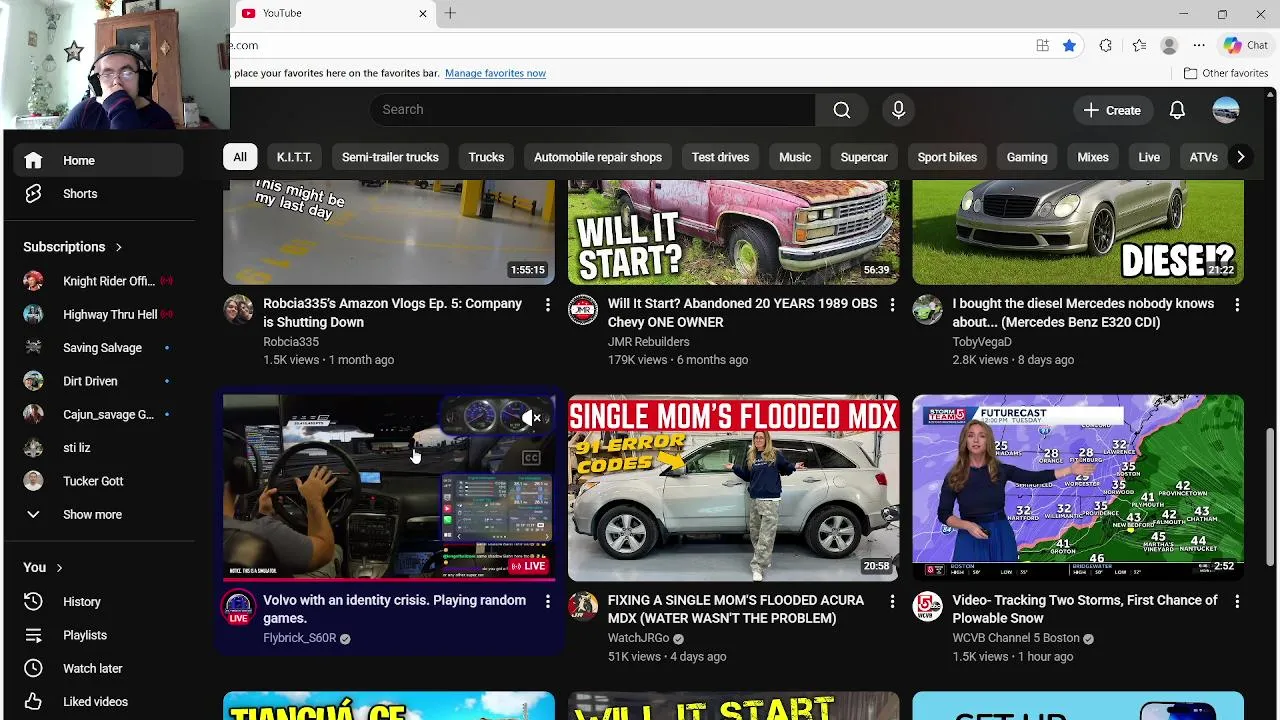Select the All filter chip

240,157
